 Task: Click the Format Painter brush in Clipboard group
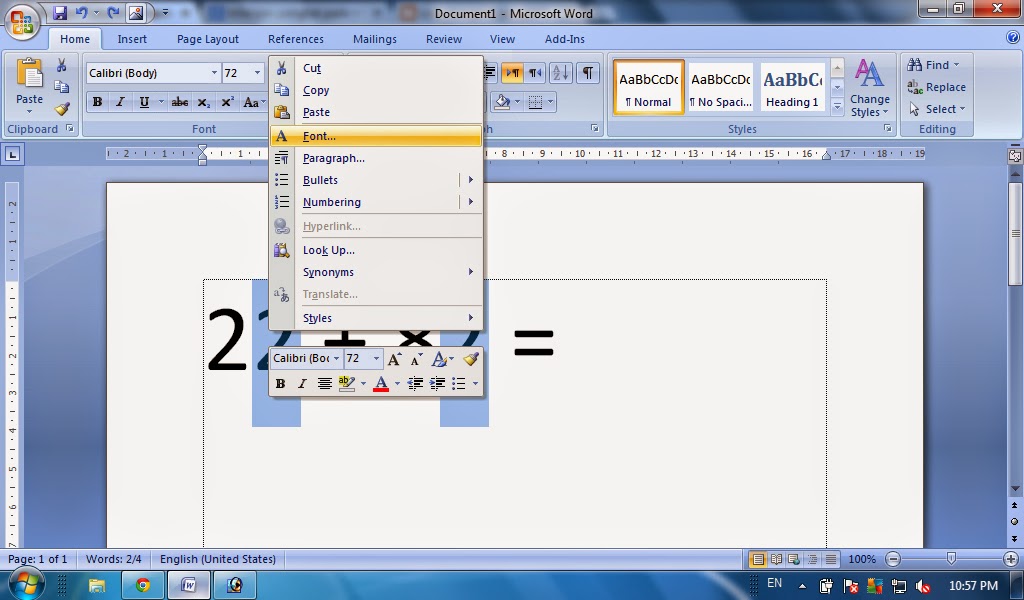point(61,108)
